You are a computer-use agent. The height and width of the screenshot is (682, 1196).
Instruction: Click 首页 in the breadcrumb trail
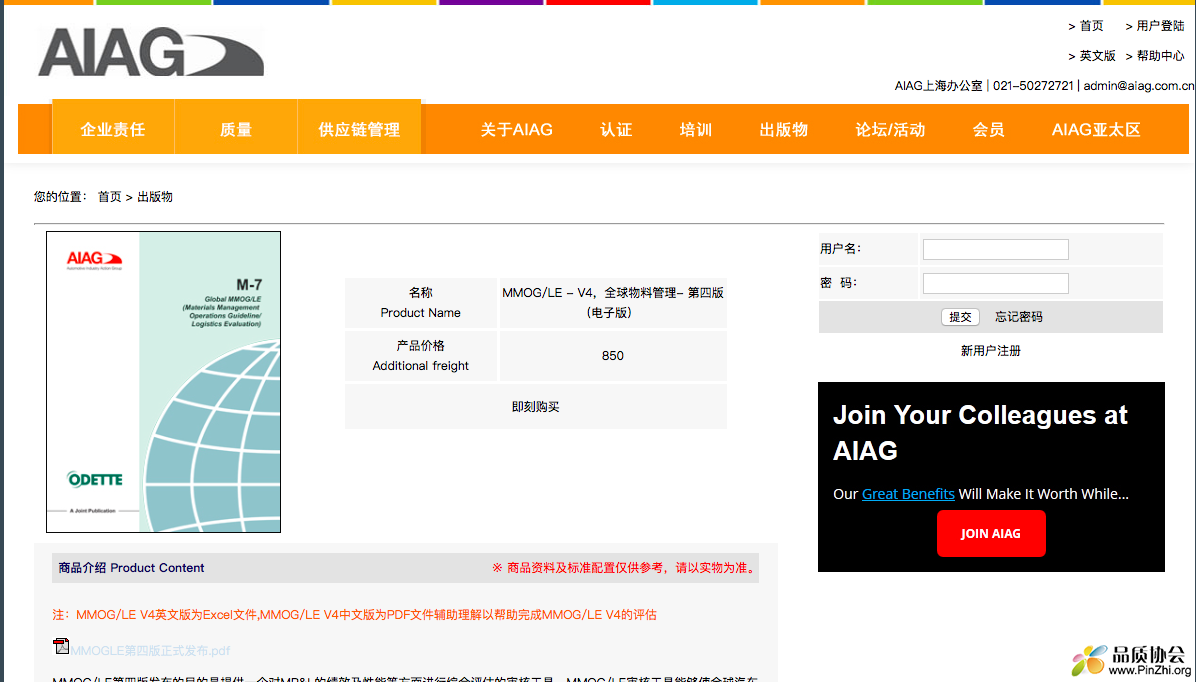110,197
